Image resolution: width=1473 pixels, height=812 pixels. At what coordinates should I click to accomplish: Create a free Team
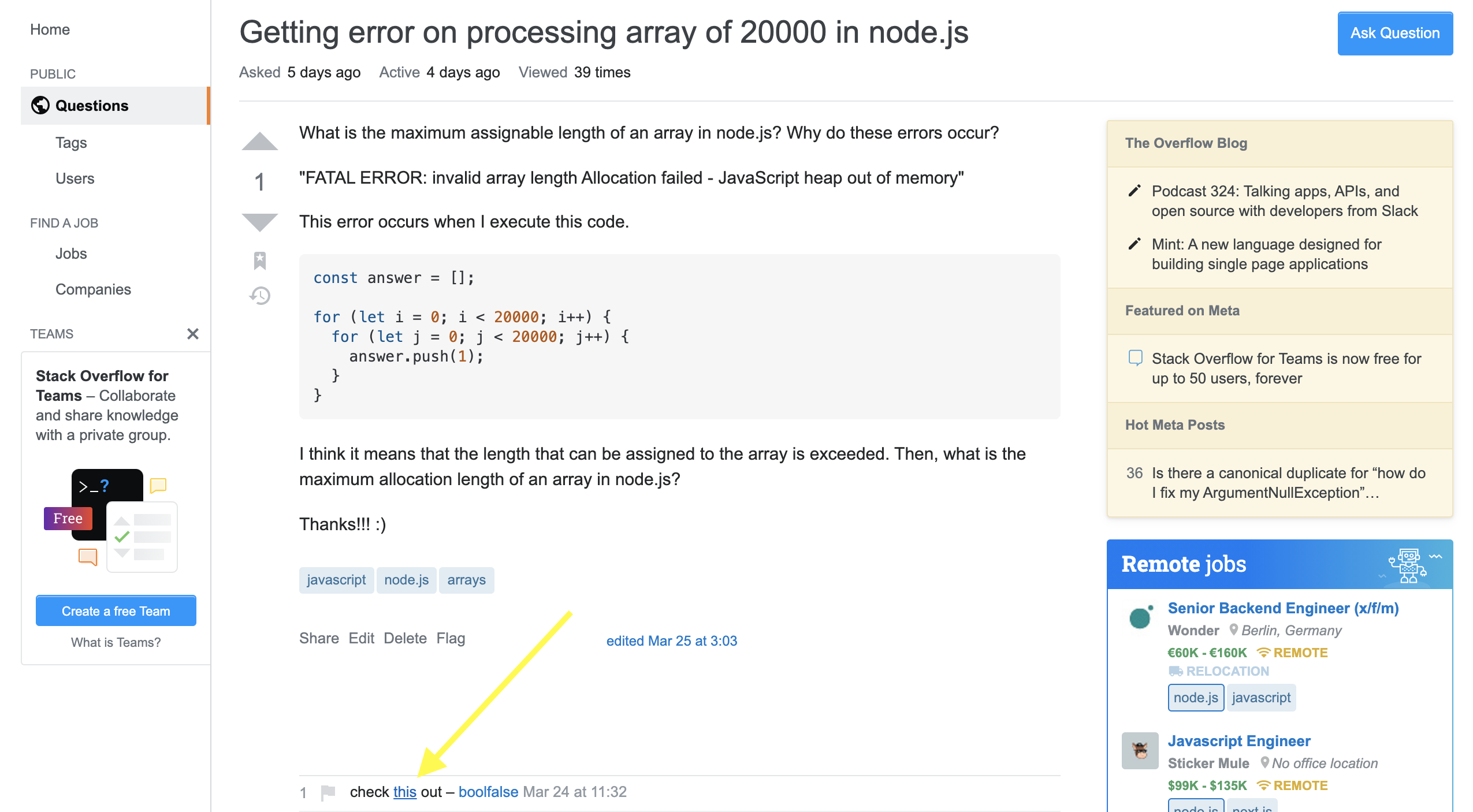coord(116,611)
